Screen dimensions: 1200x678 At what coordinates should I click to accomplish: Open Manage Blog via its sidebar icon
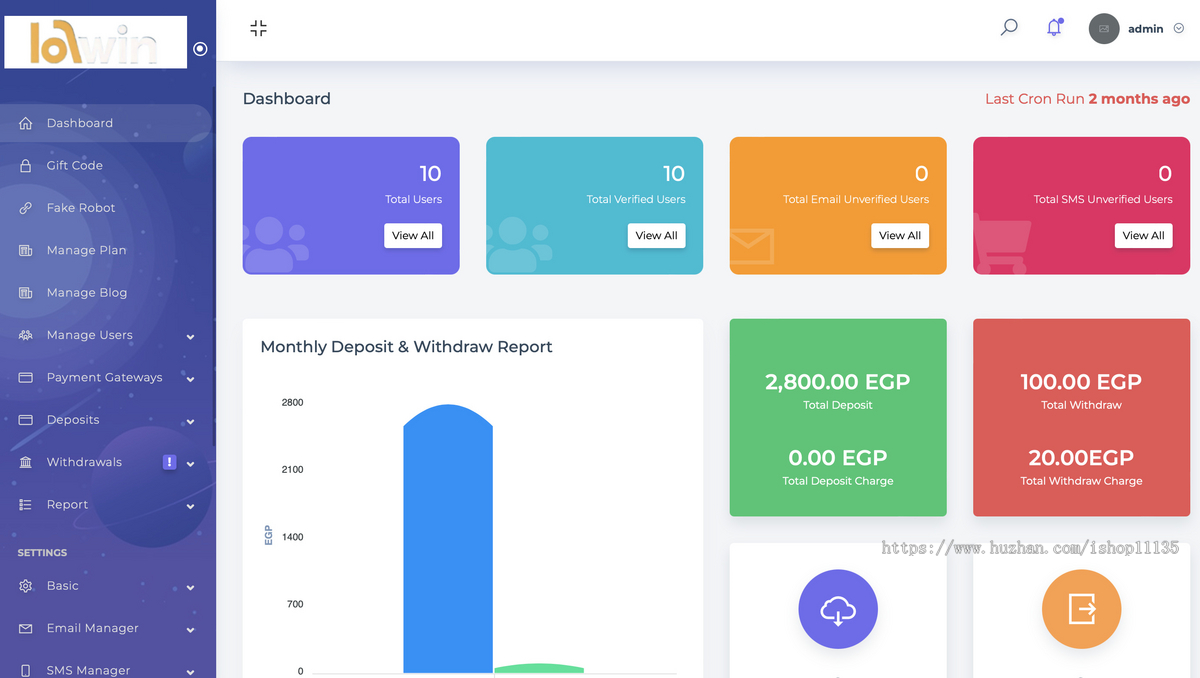pos(26,293)
